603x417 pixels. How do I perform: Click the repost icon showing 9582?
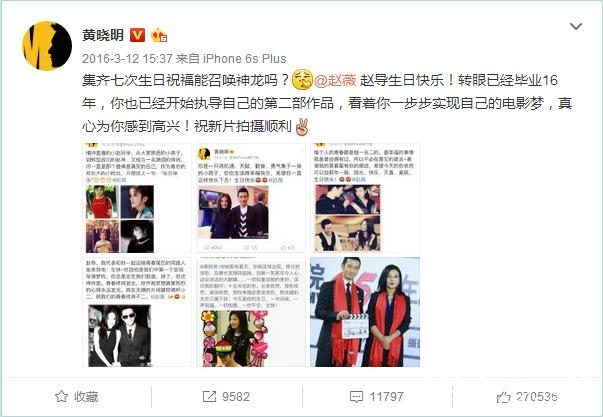pos(209,397)
